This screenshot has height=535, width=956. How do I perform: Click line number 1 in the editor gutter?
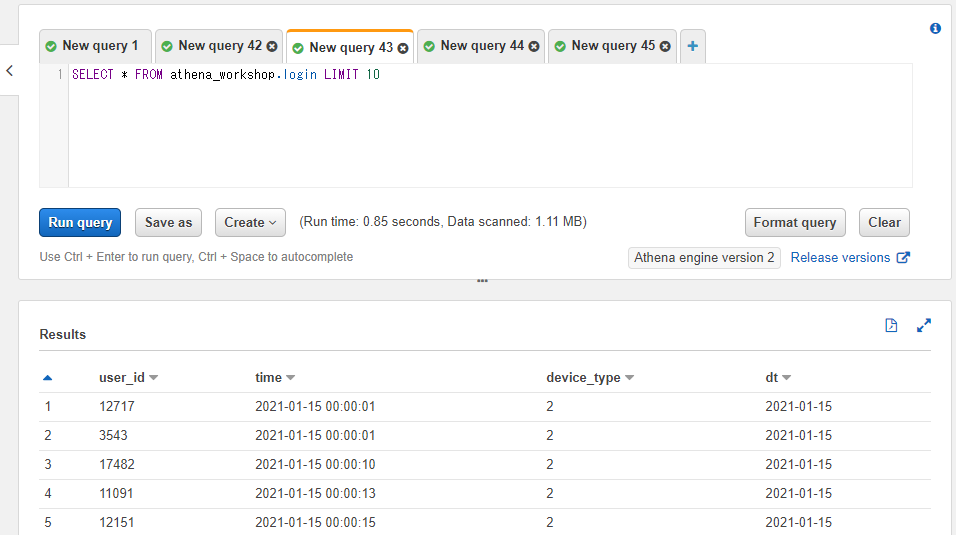pyautogui.click(x=60, y=74)
